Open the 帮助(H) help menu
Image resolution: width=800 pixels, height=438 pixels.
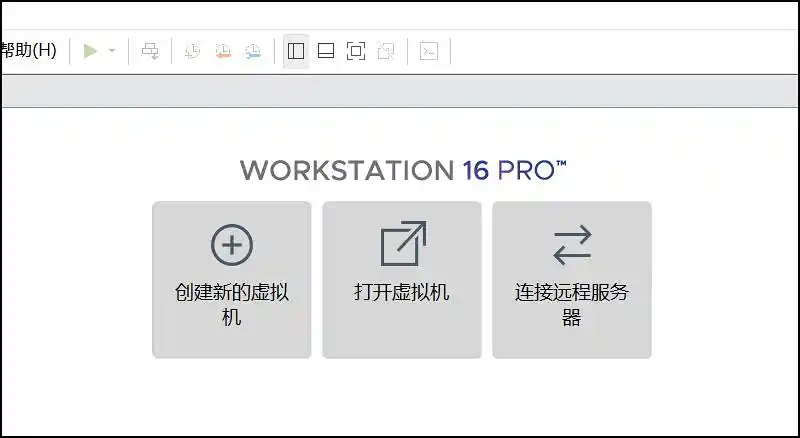(x=29, y=51)
